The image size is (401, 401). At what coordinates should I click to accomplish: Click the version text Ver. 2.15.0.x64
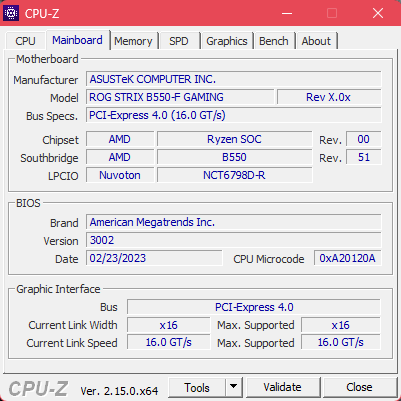pyautogui.click(x=119, y=390)
